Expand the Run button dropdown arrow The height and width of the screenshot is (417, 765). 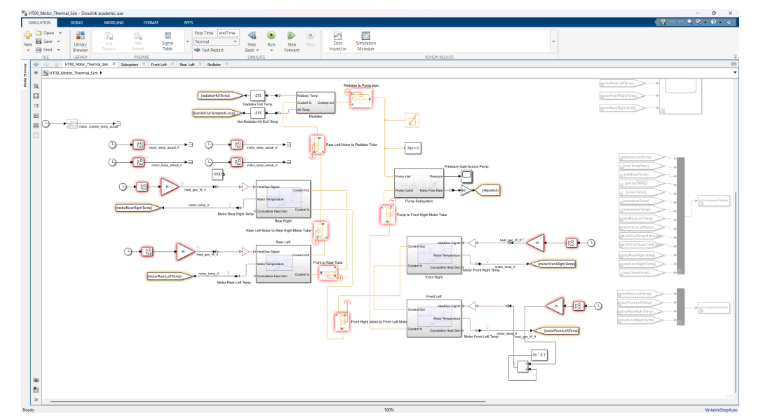point(271,50)
